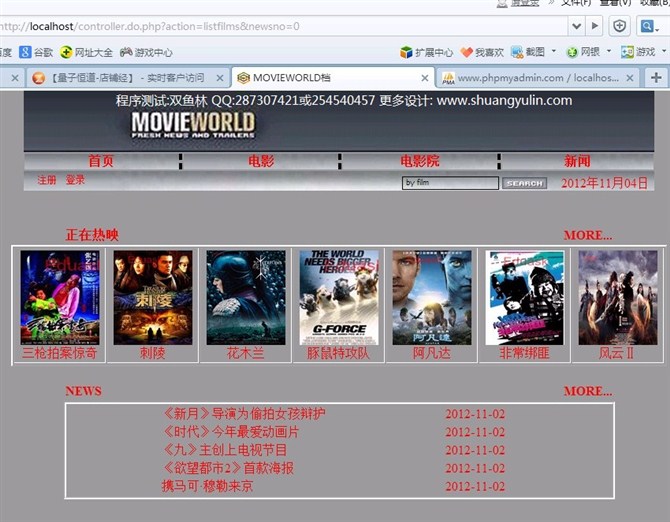Open news 《时代》今年最爱动画片
The height and width of the screenshot is (522, 670).
click(x=231, y=431)
